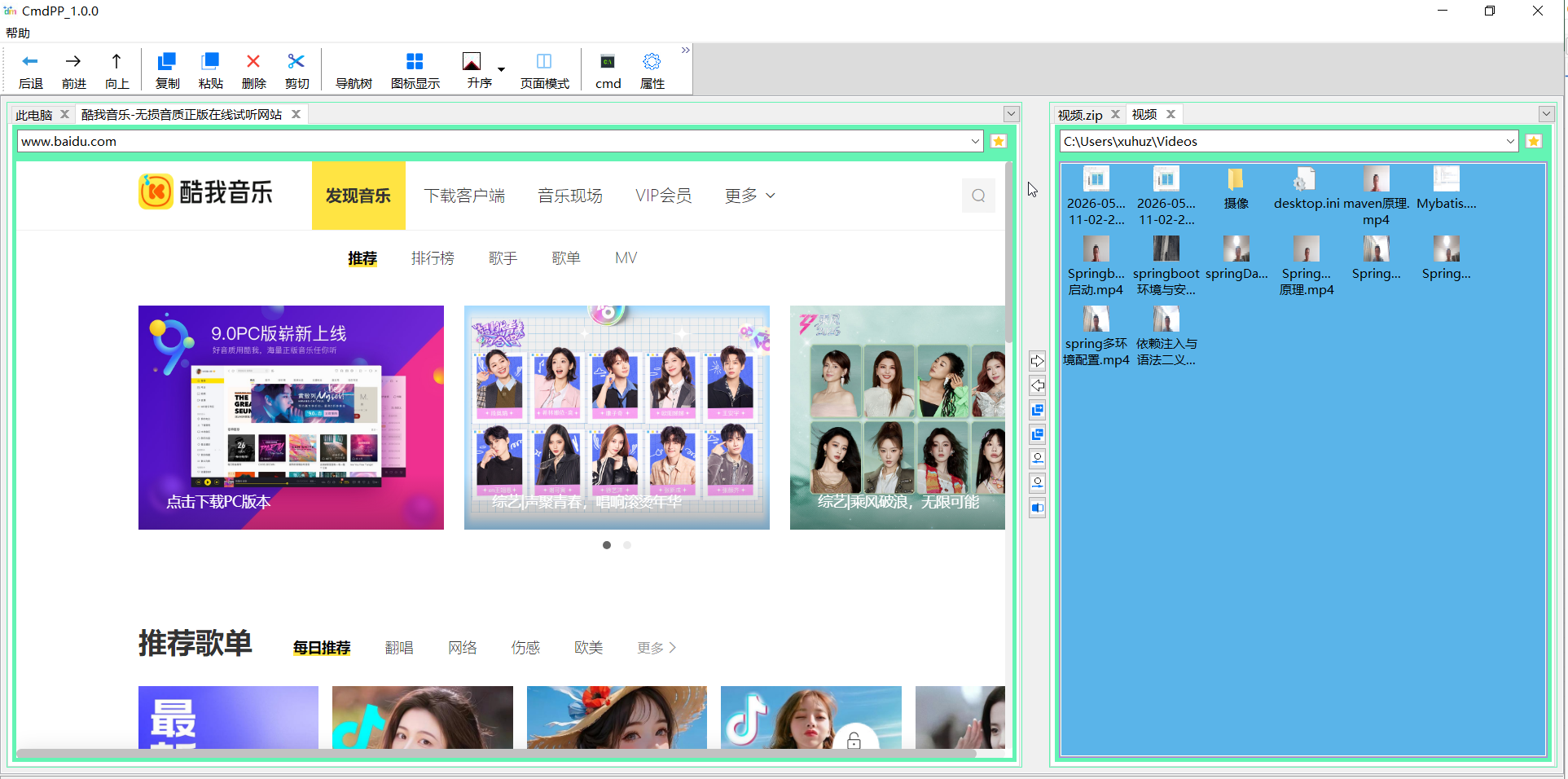Click the 粘贴 paste icon
Viewport: 1568px width, 779px height.
(x=210, y=71)
